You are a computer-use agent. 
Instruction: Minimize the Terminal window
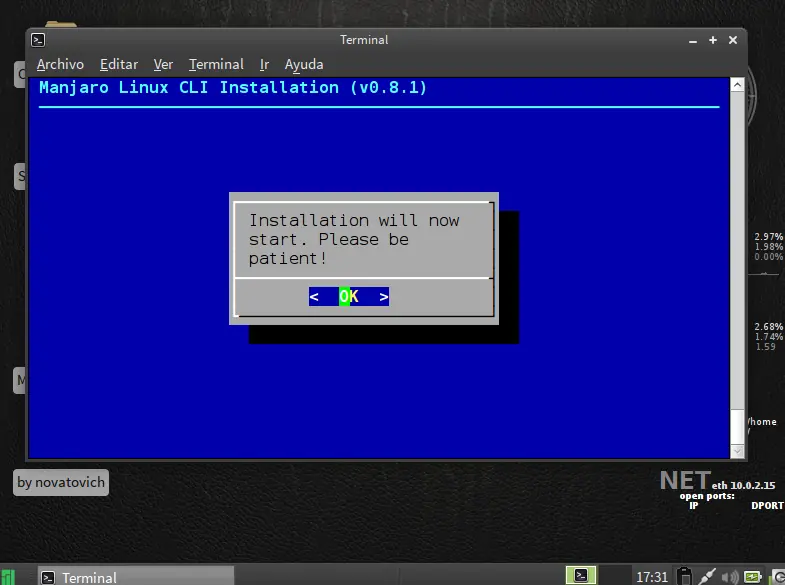pos(693,41)
